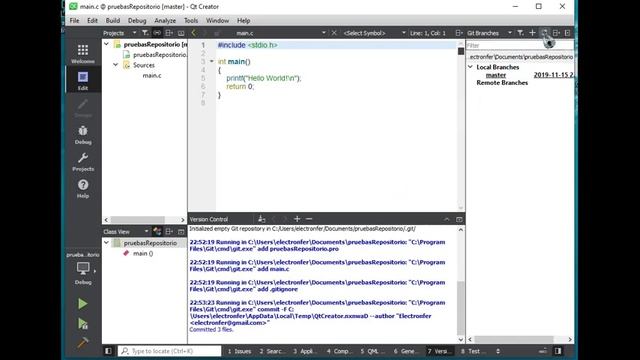Filter tree in Projects panel
Image resolution: width=640 pixels, height=360 pixels.
[x=145, y=33]
